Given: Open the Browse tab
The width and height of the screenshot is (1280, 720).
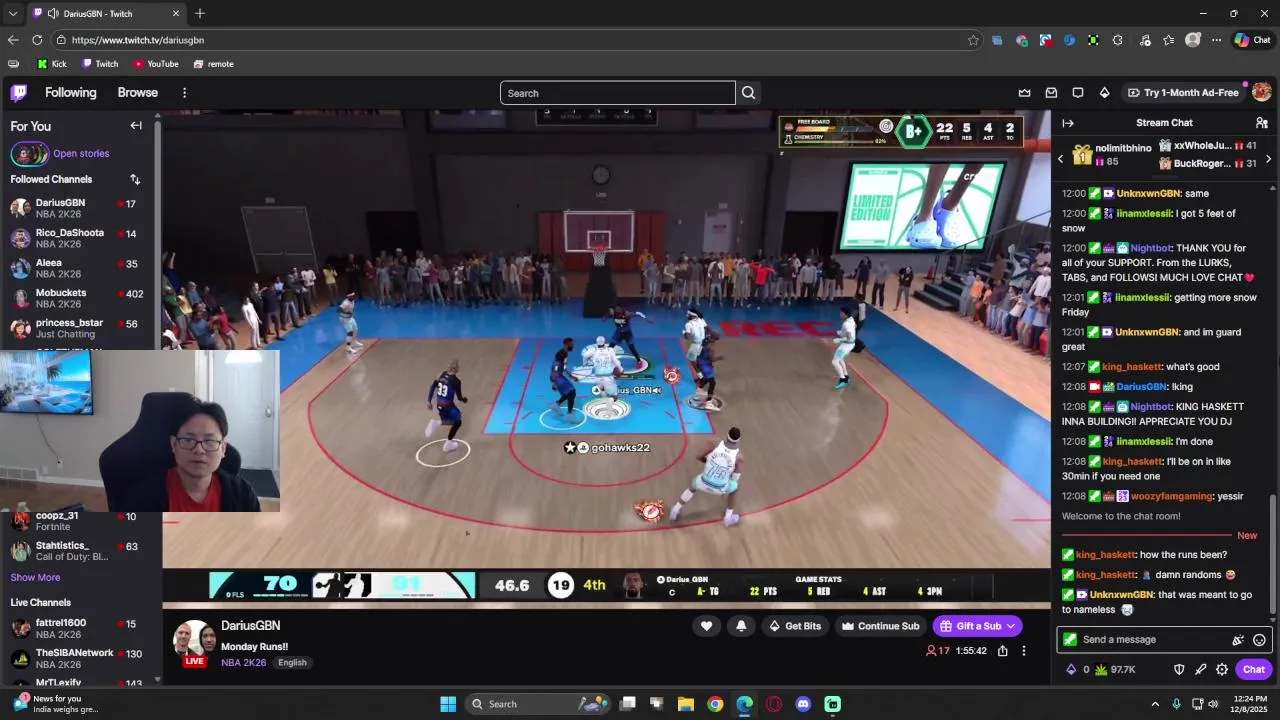Looking at the screenshot, I should click(x=138, y=93).
